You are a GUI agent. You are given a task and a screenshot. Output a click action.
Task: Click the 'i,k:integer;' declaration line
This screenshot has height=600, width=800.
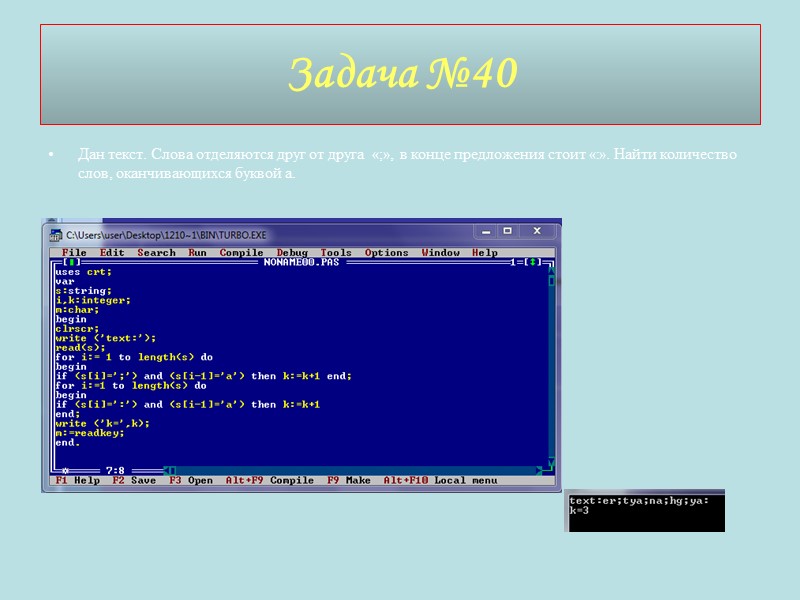point(93,301)
